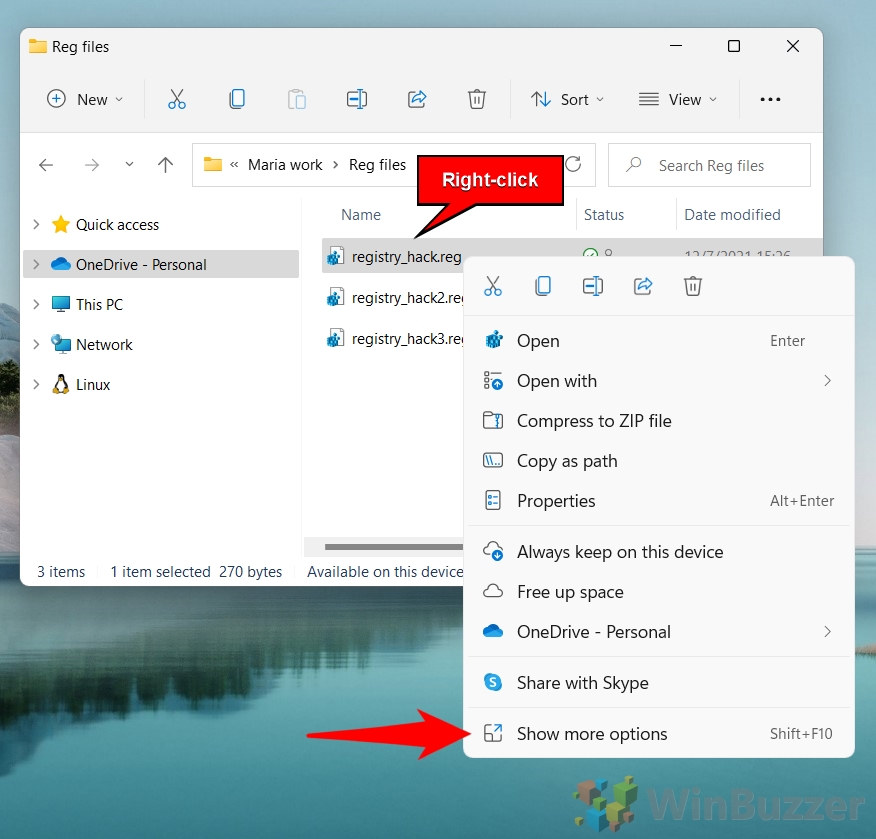Click the Share icon in the context menu
This screenshot has width=876, height=839.
pyautogui.click(x=643, y=286)
